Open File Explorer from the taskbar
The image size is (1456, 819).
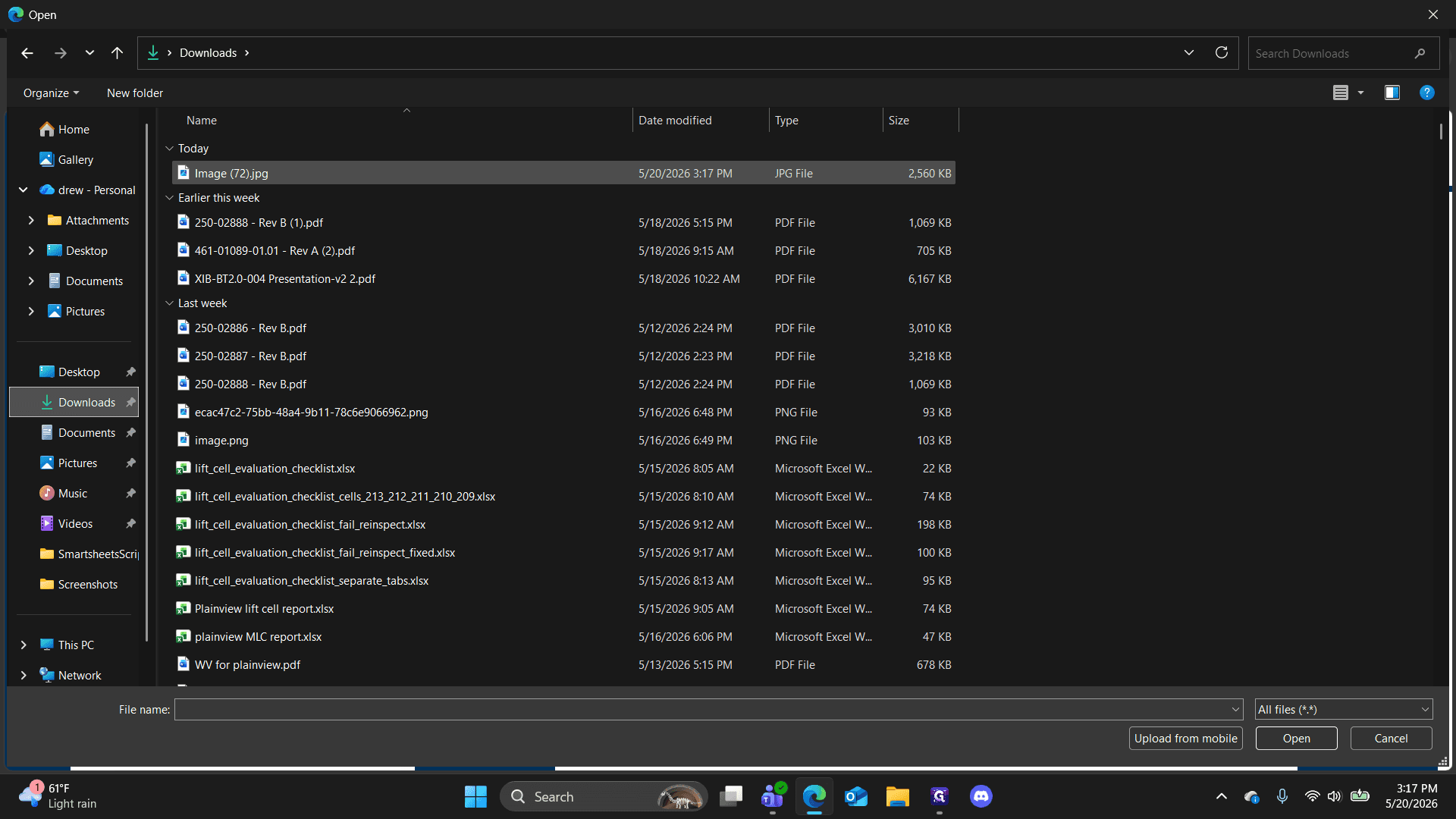point(898,796)
